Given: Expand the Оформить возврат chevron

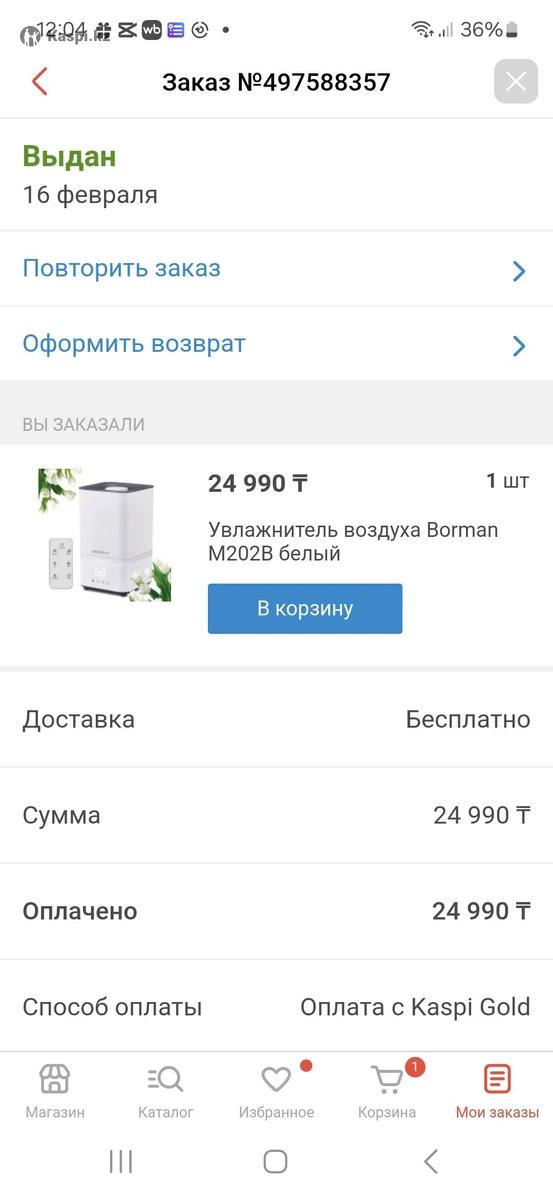Looking at the screenshot, I should [519, 346].
